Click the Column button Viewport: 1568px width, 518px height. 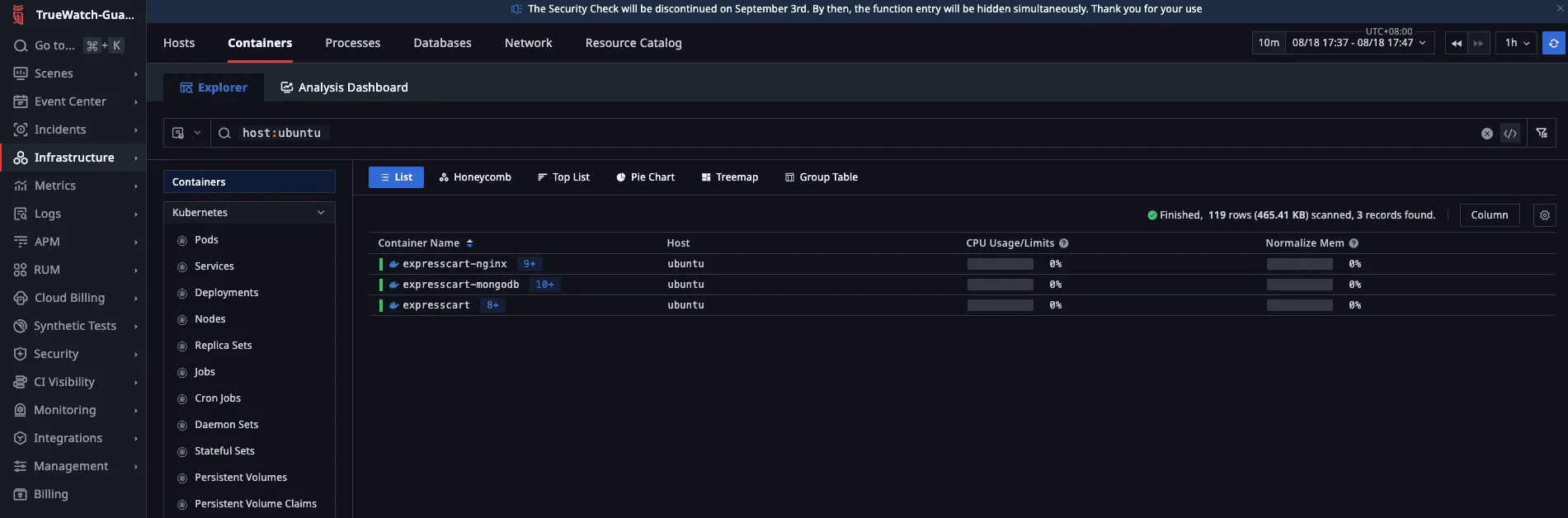[x=1489, y=215]
